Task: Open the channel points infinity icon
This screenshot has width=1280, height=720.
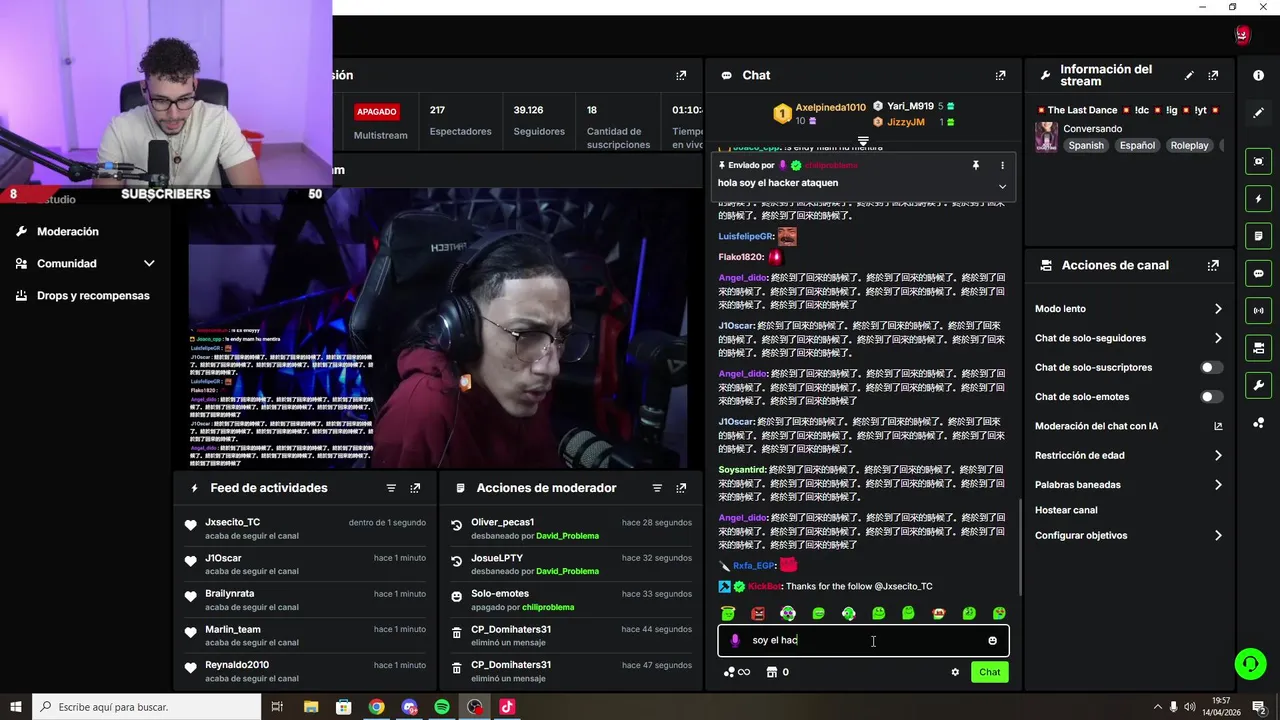Action: click(737, 672)
